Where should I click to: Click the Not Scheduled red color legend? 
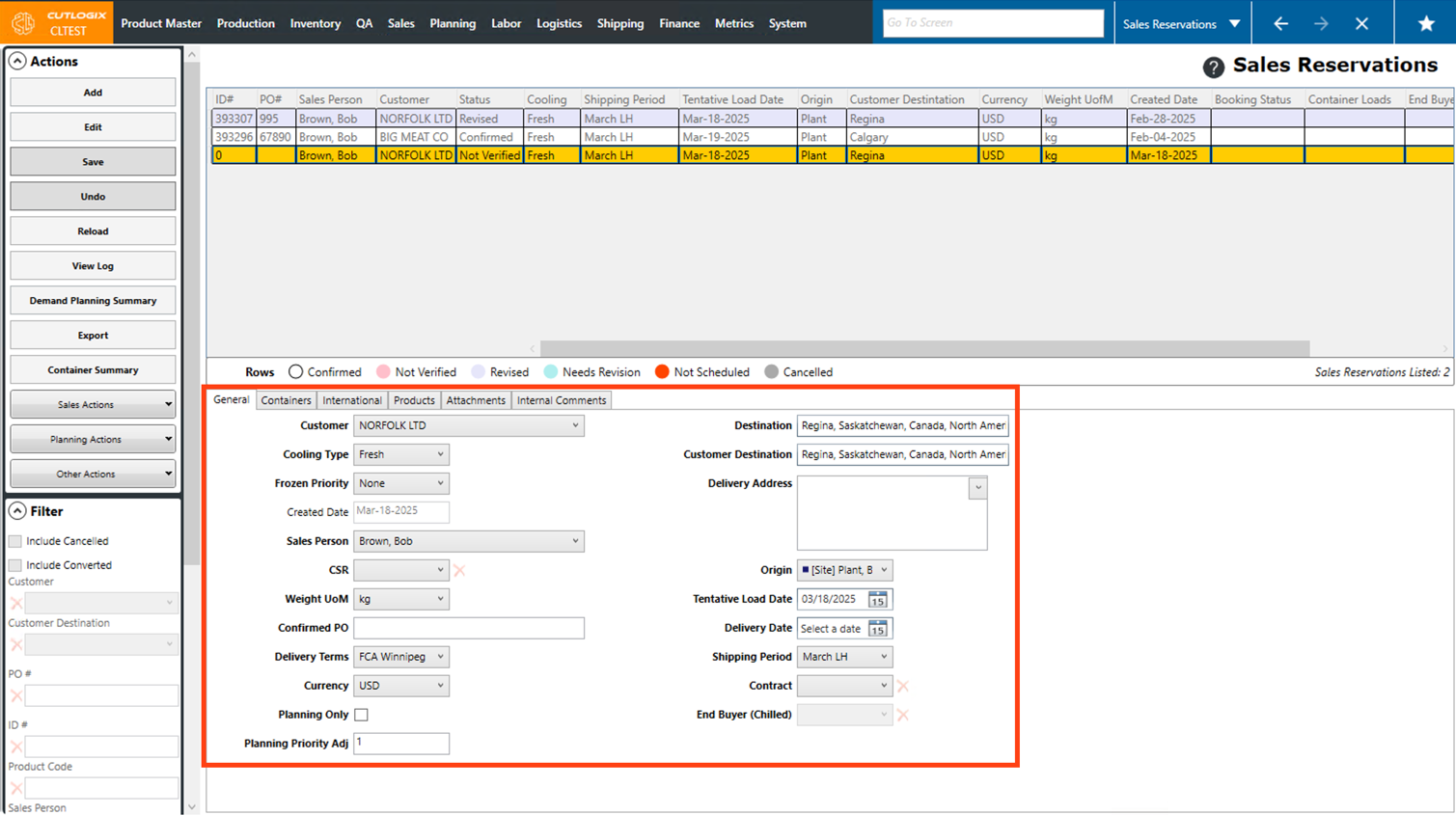pos(662,372)
